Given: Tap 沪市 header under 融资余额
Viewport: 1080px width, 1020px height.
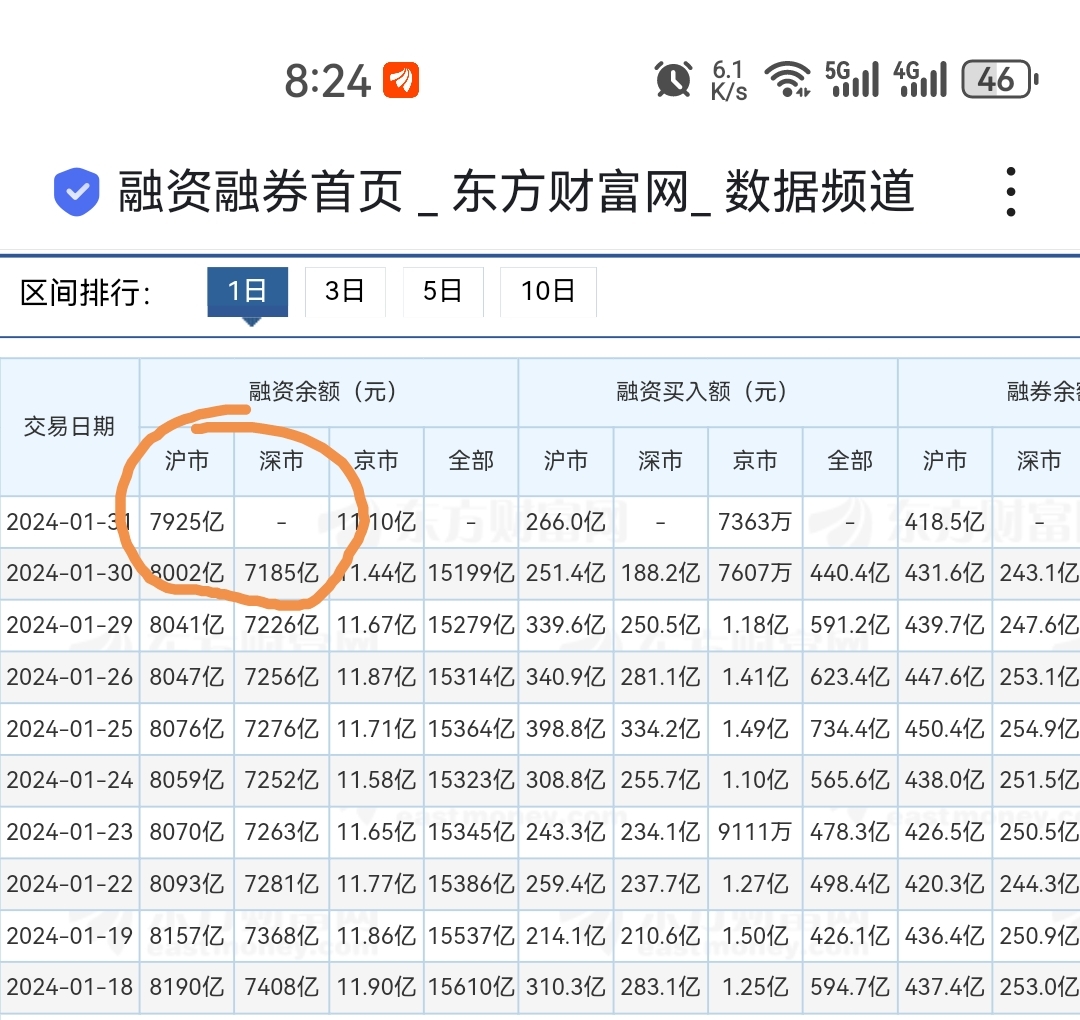Looking at the screenshot, I should click(x=187, y=460).
